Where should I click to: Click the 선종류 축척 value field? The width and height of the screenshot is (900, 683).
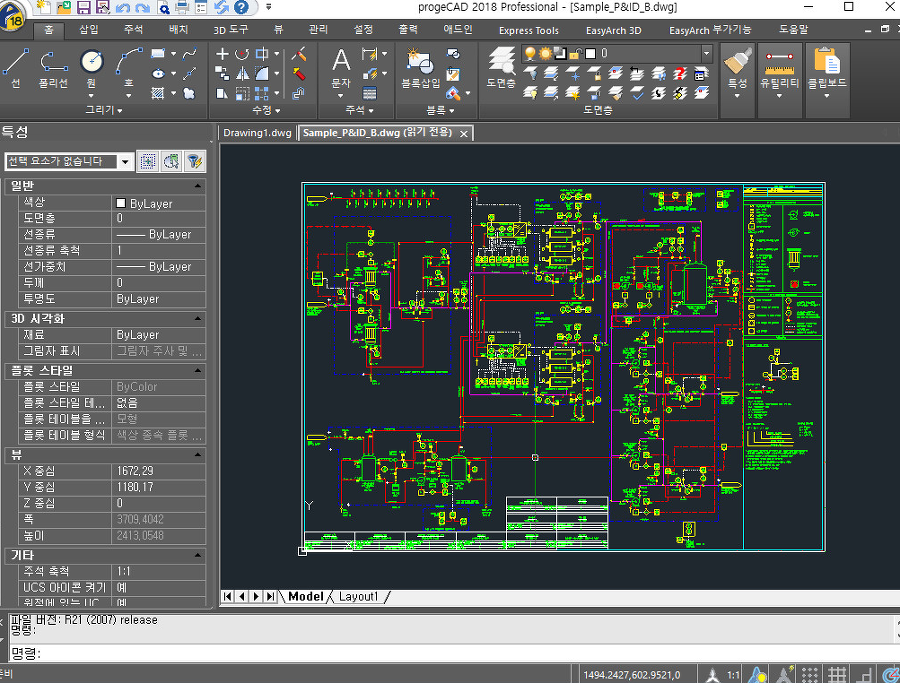pyautogui.click(x=158, y=250)
